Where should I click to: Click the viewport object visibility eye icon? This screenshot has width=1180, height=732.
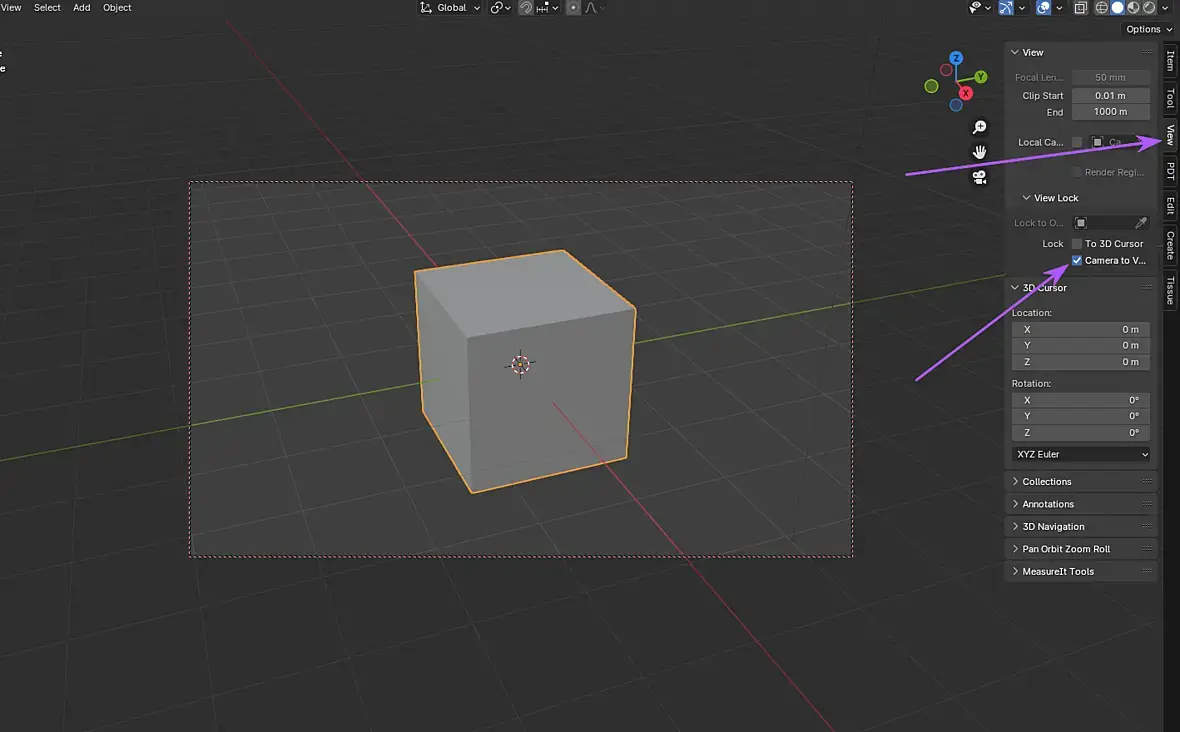(x=975, y=8)
